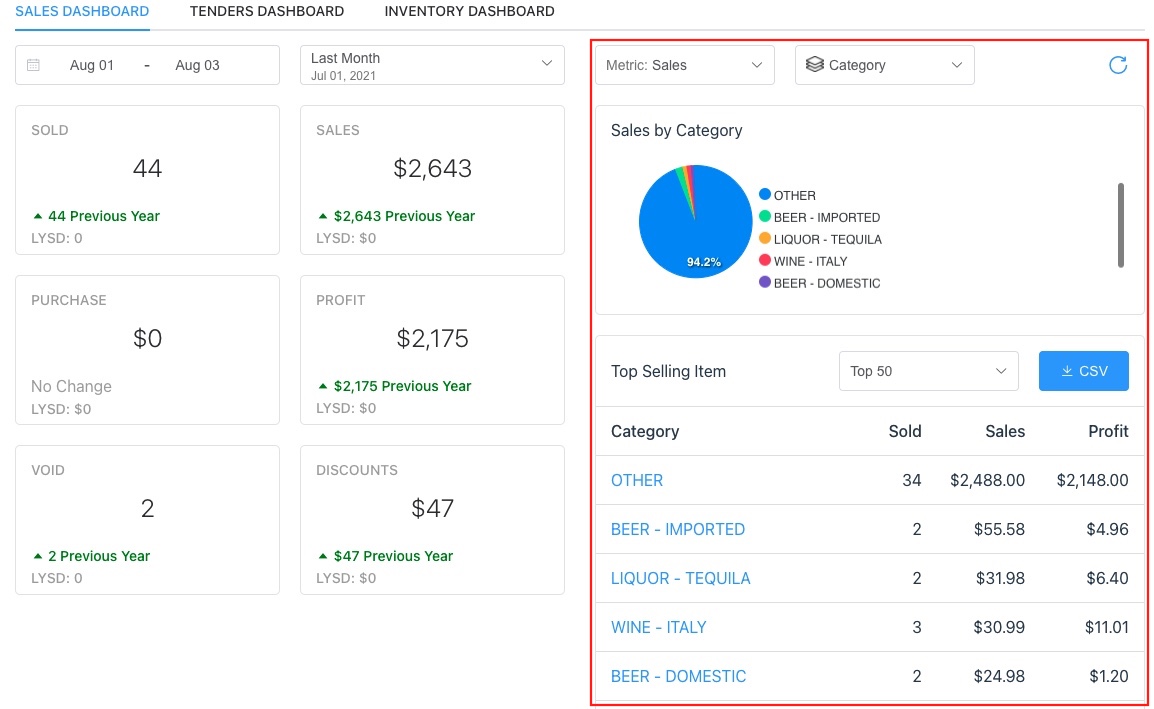Image resolution: width=1154 pixels, height=709 pixels.
Task: Open the BEER - IMPORTED category link
Action: [x=677, y=529]
